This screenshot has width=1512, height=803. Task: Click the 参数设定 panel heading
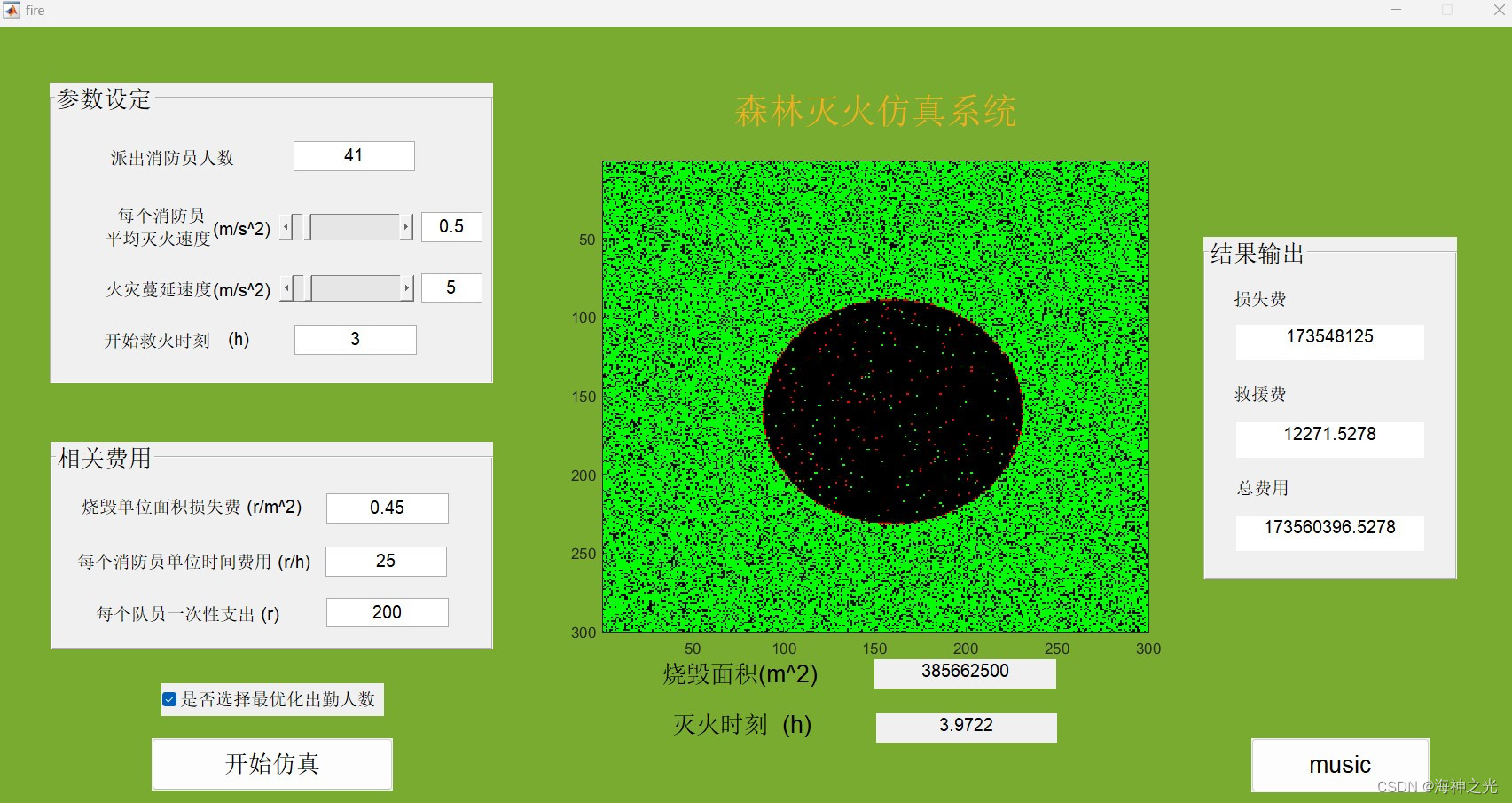click(x=105, y=99)
